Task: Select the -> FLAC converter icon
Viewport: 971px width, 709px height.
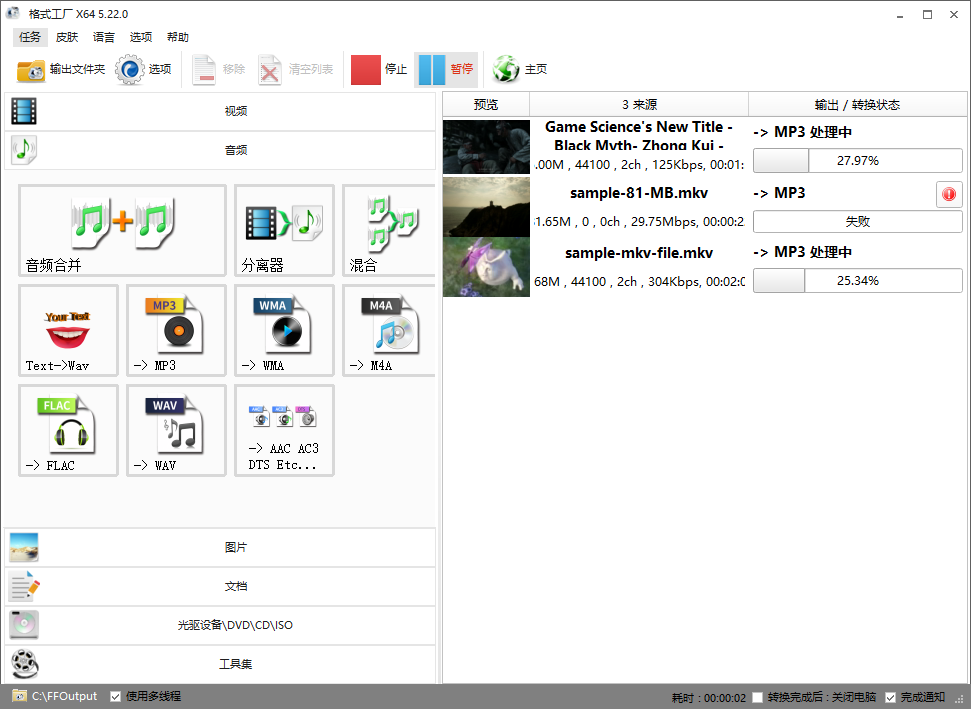Action: click(x=68, y=431)
